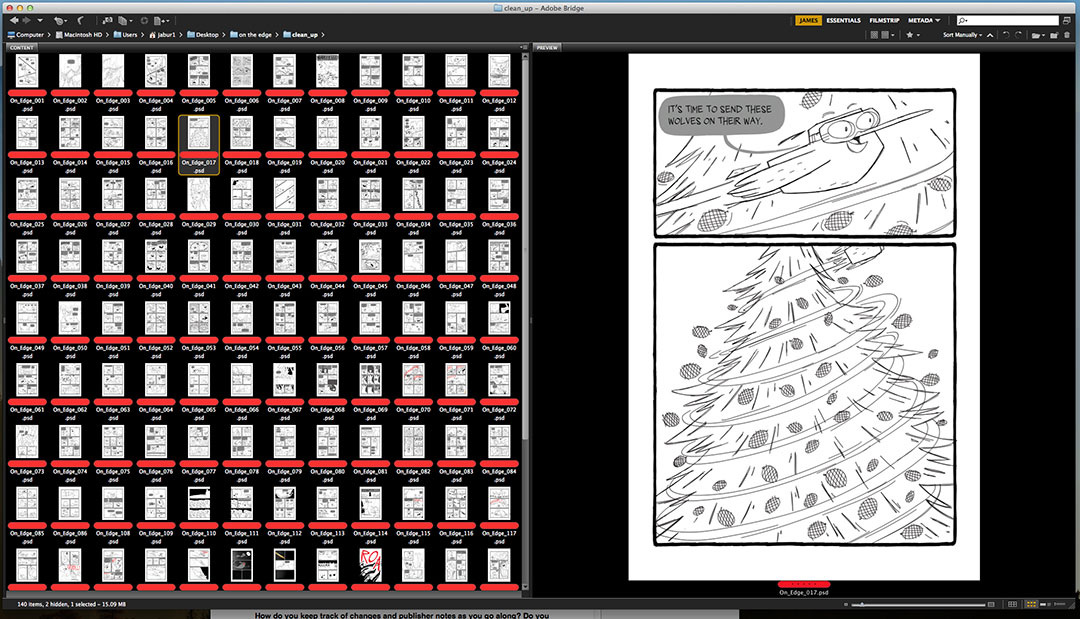Switch to the ESSENTIALS workspace
This screenshot has width=1080, height=619.
tap(843, 20)
